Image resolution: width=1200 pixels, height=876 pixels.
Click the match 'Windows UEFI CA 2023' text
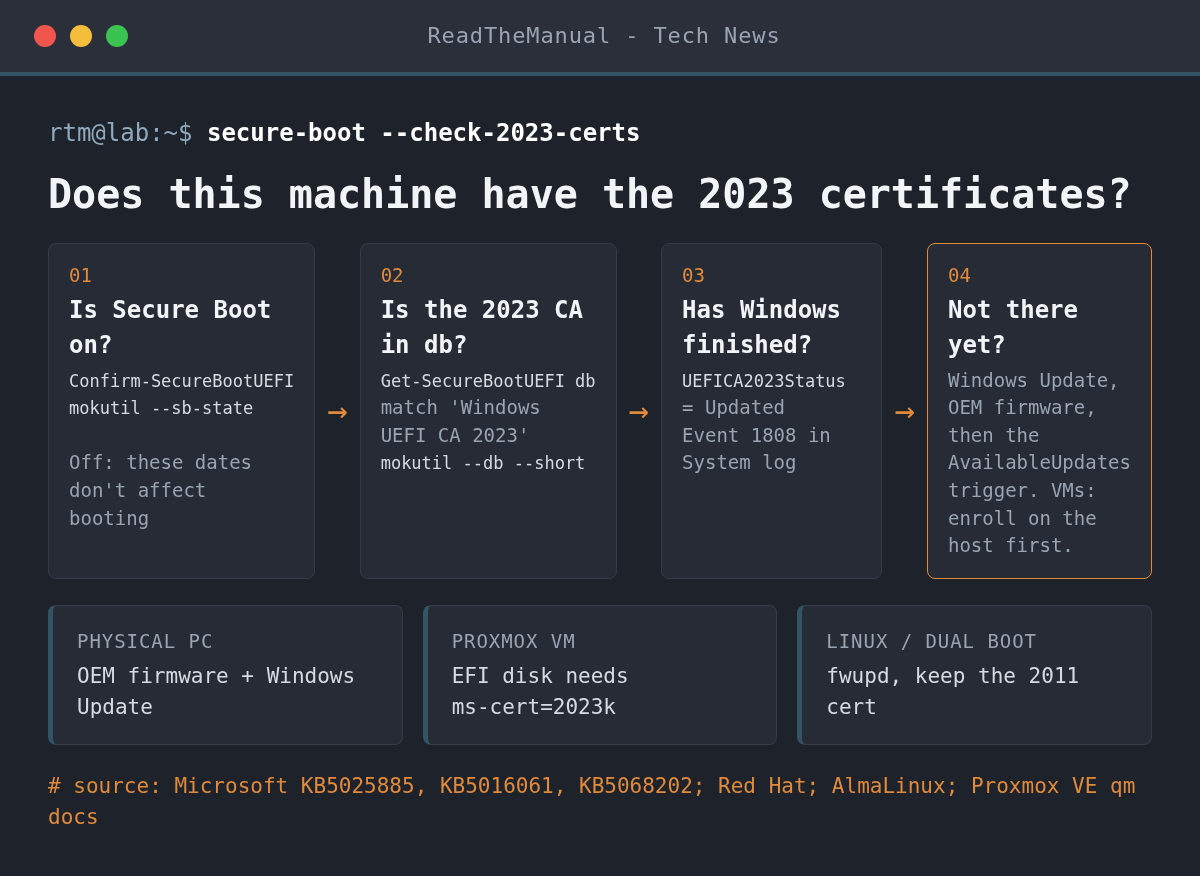(x=460, y=421)
